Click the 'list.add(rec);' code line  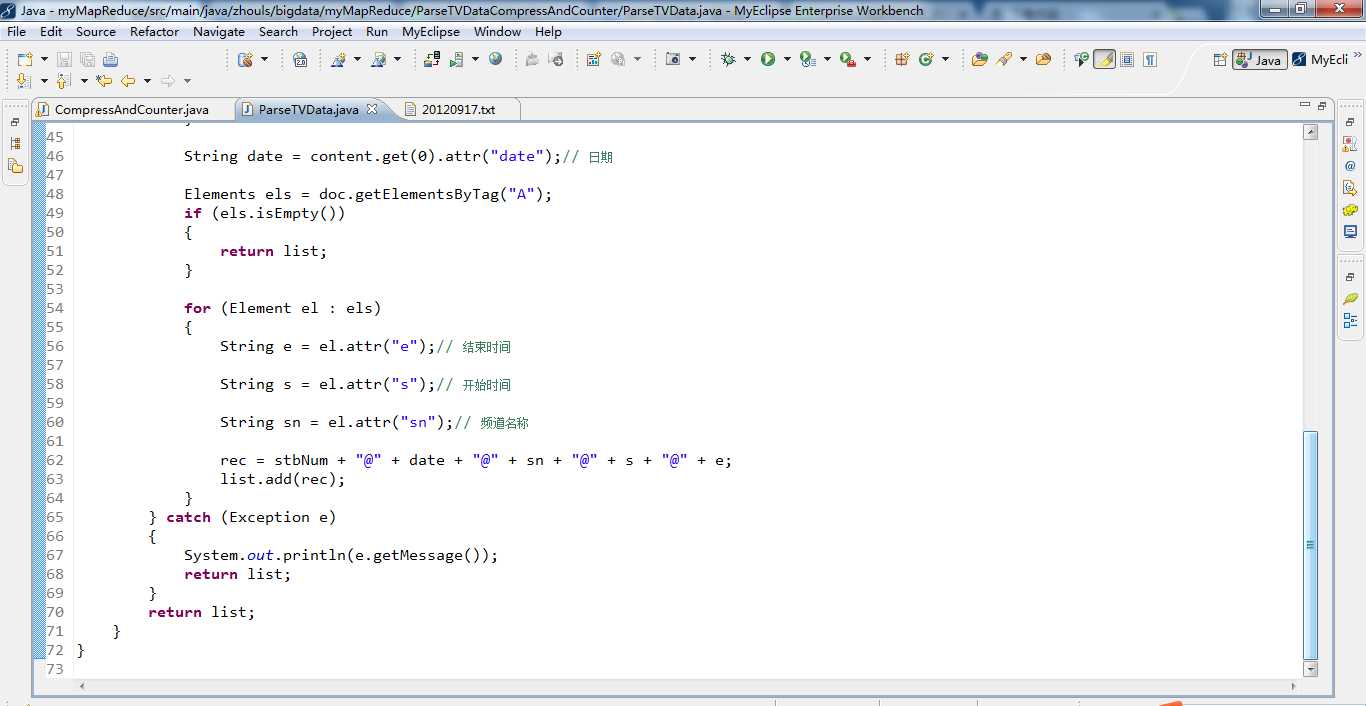(x=282, y=479)
